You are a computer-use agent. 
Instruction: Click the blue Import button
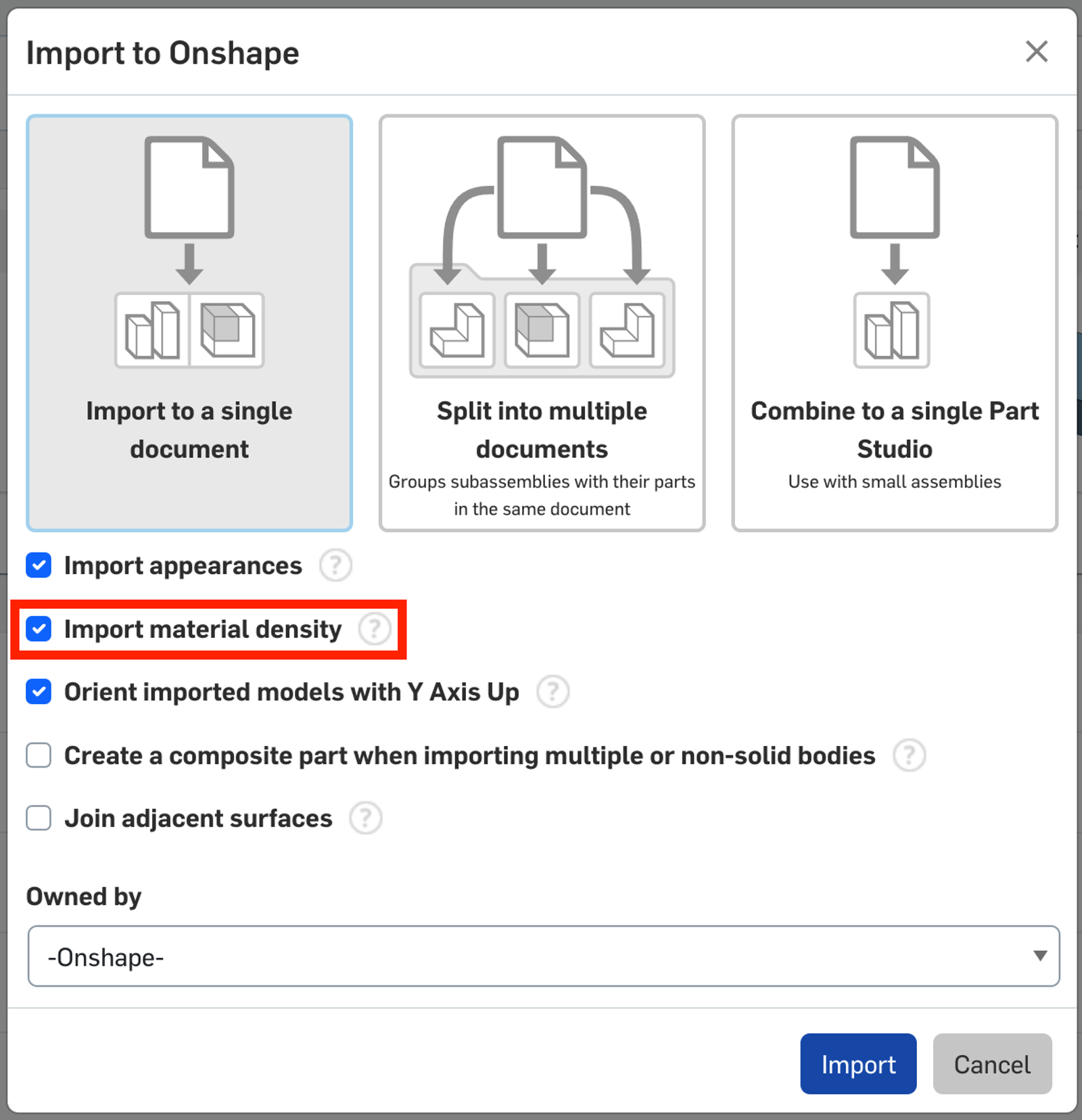[858, 1064]
